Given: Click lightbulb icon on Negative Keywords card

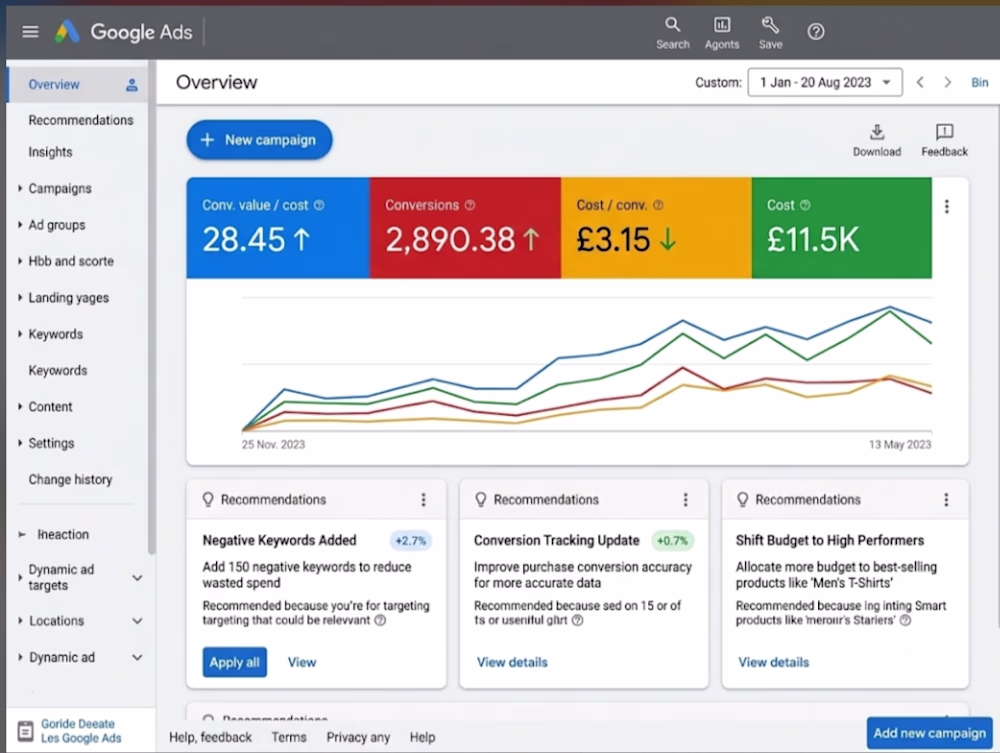Looking at the screenshot, I should 208,500.
